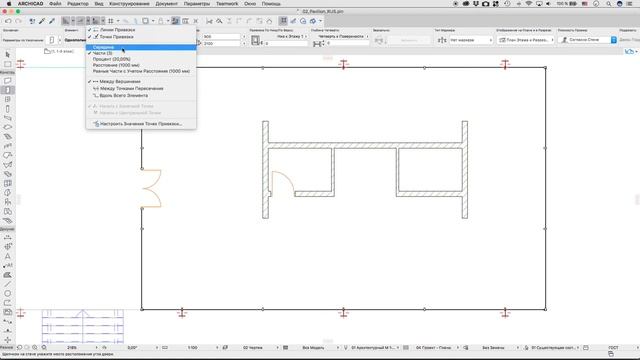This screenshot has width=640, height=360.
Task: Open the 'Конструирование' menu in the menu bar
Action: [129, 4]
